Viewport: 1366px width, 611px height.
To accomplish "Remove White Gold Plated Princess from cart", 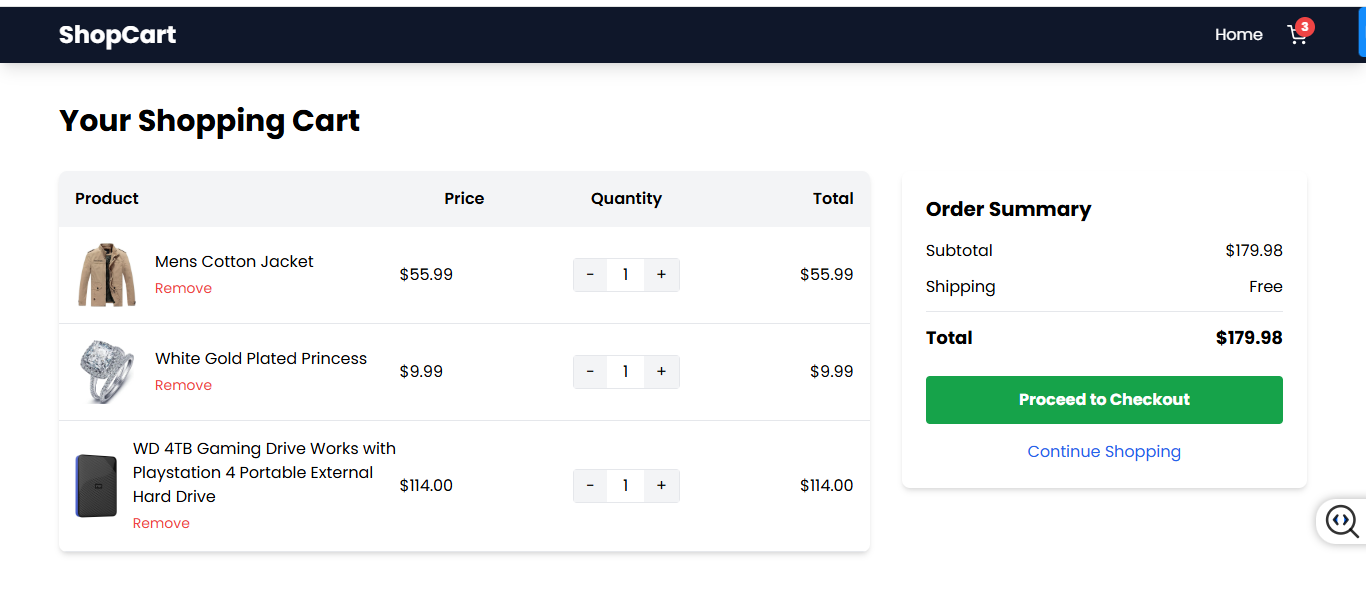I will (183, 386).
